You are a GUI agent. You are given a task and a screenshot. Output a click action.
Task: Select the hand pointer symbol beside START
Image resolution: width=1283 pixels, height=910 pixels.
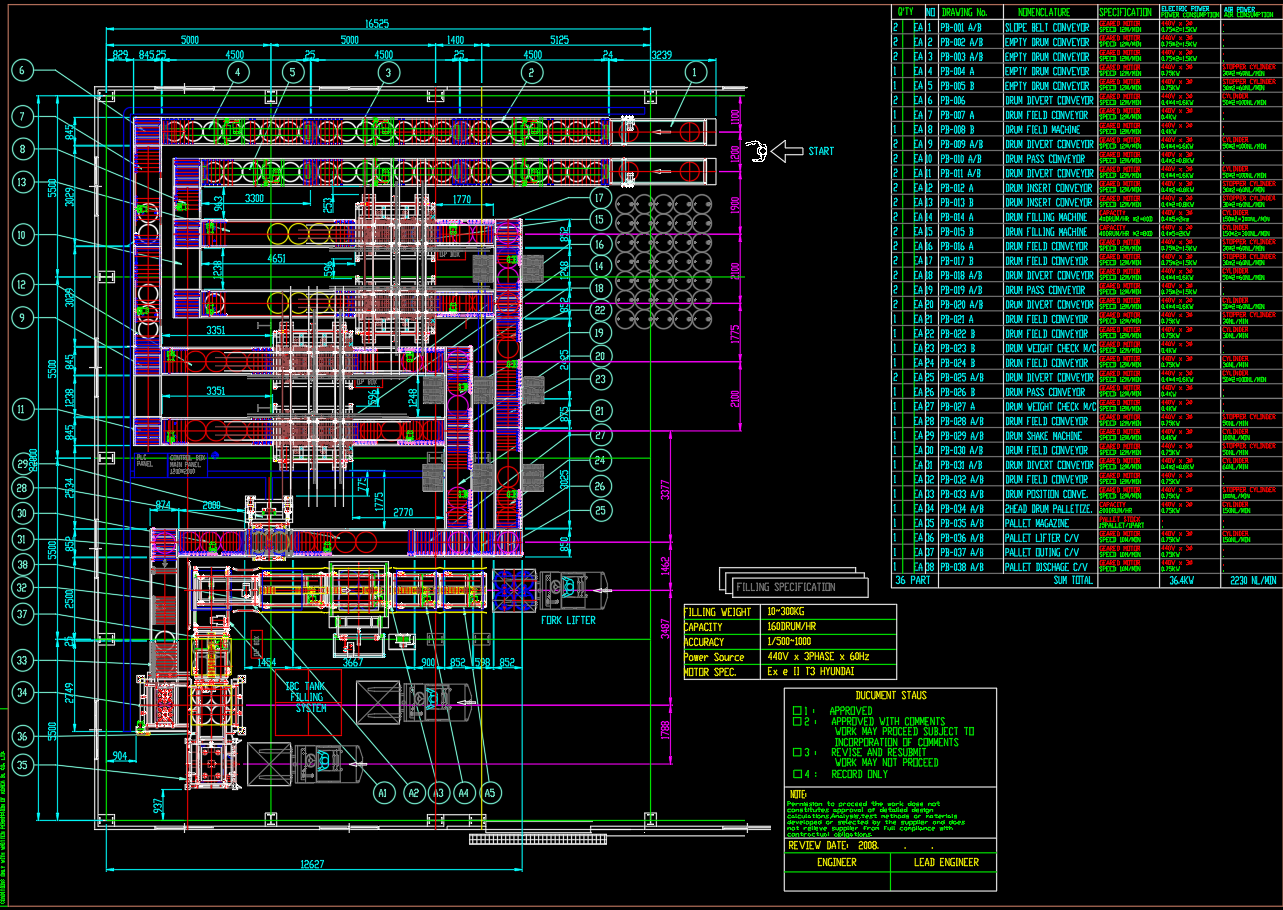760,151
